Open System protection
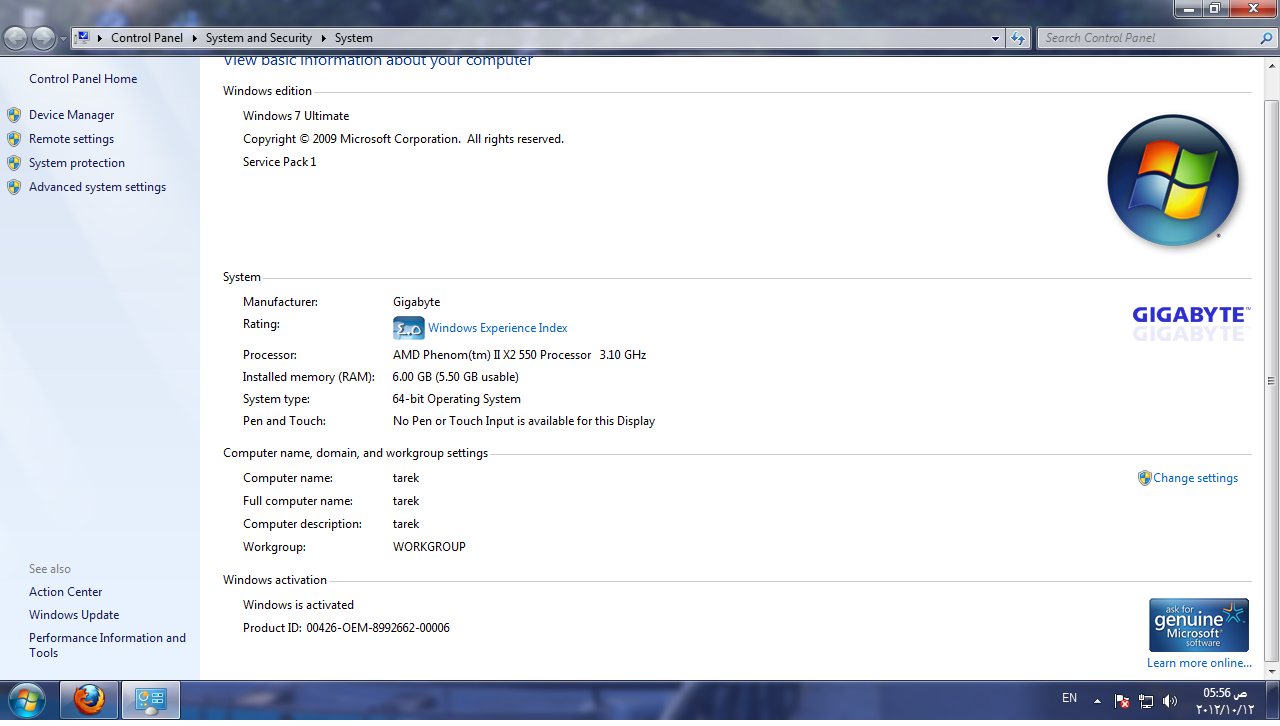The height and width of the screenshot is (726, 1280). point(77,163)
